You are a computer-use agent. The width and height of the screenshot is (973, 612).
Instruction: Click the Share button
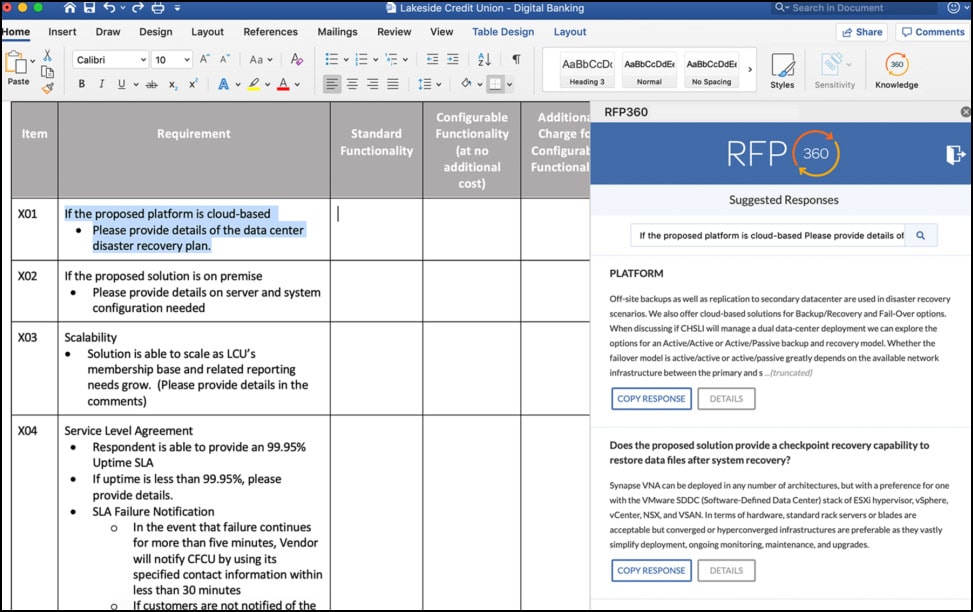click(862, 32)
